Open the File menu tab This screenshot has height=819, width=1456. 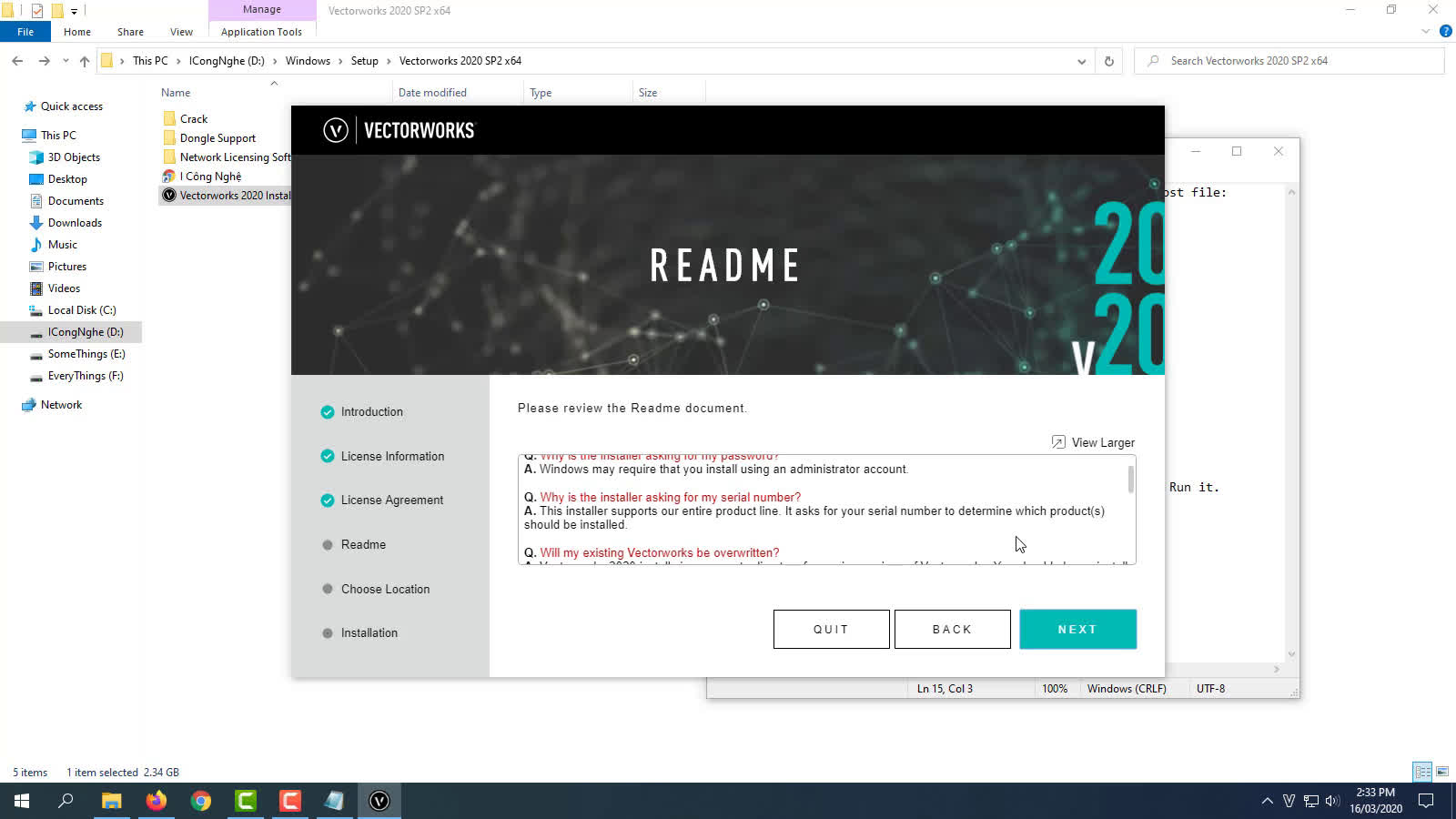pyautogui.click(x=25, y=32)
